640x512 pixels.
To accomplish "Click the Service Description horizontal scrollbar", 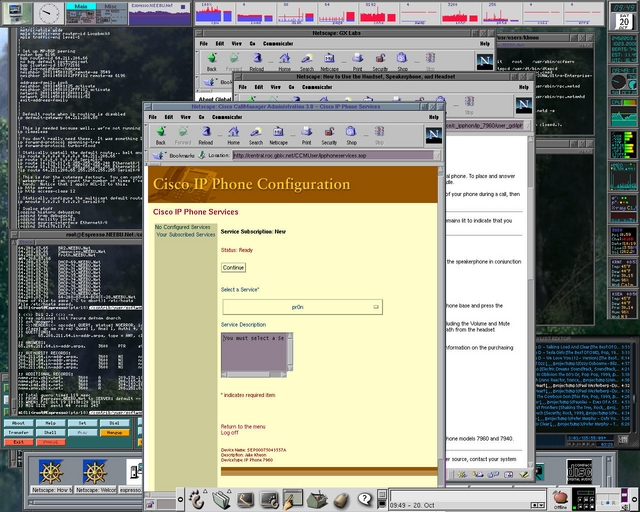I will point(254,374).
